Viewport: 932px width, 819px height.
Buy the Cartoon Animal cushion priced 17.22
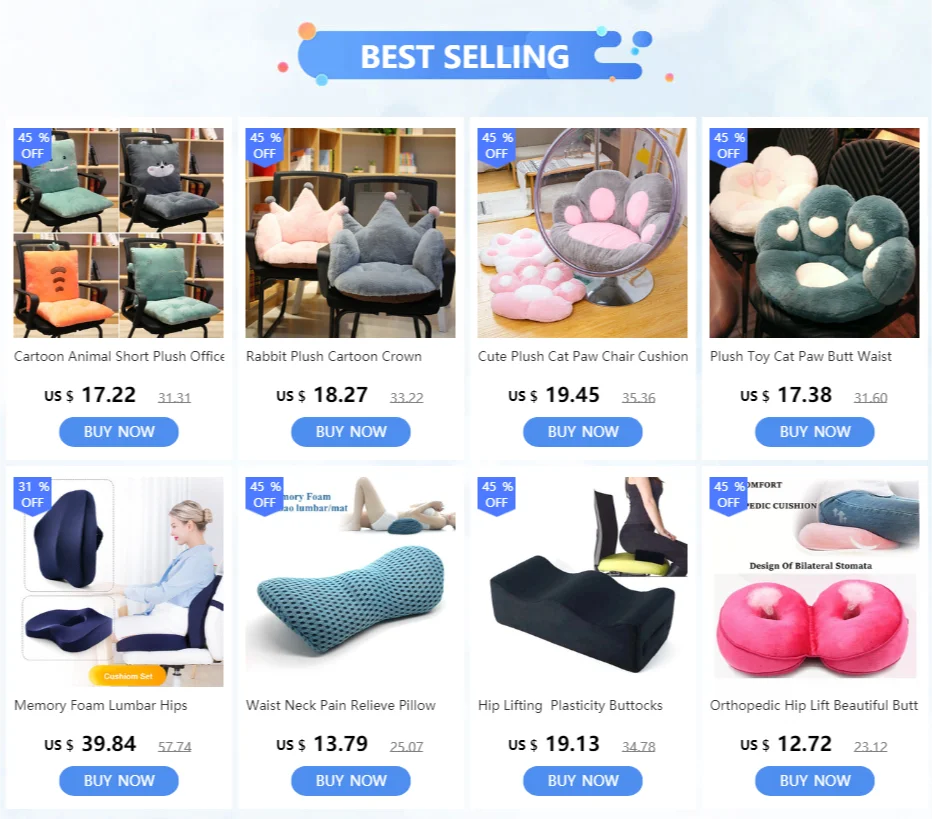tap(119, 431)
